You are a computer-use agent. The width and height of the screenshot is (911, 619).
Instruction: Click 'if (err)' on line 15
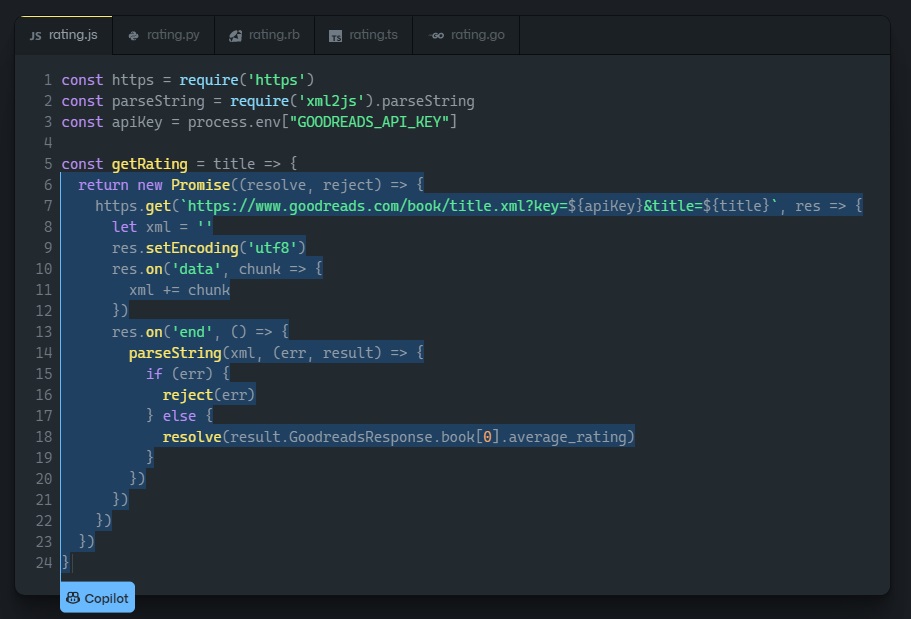[179, 374]
